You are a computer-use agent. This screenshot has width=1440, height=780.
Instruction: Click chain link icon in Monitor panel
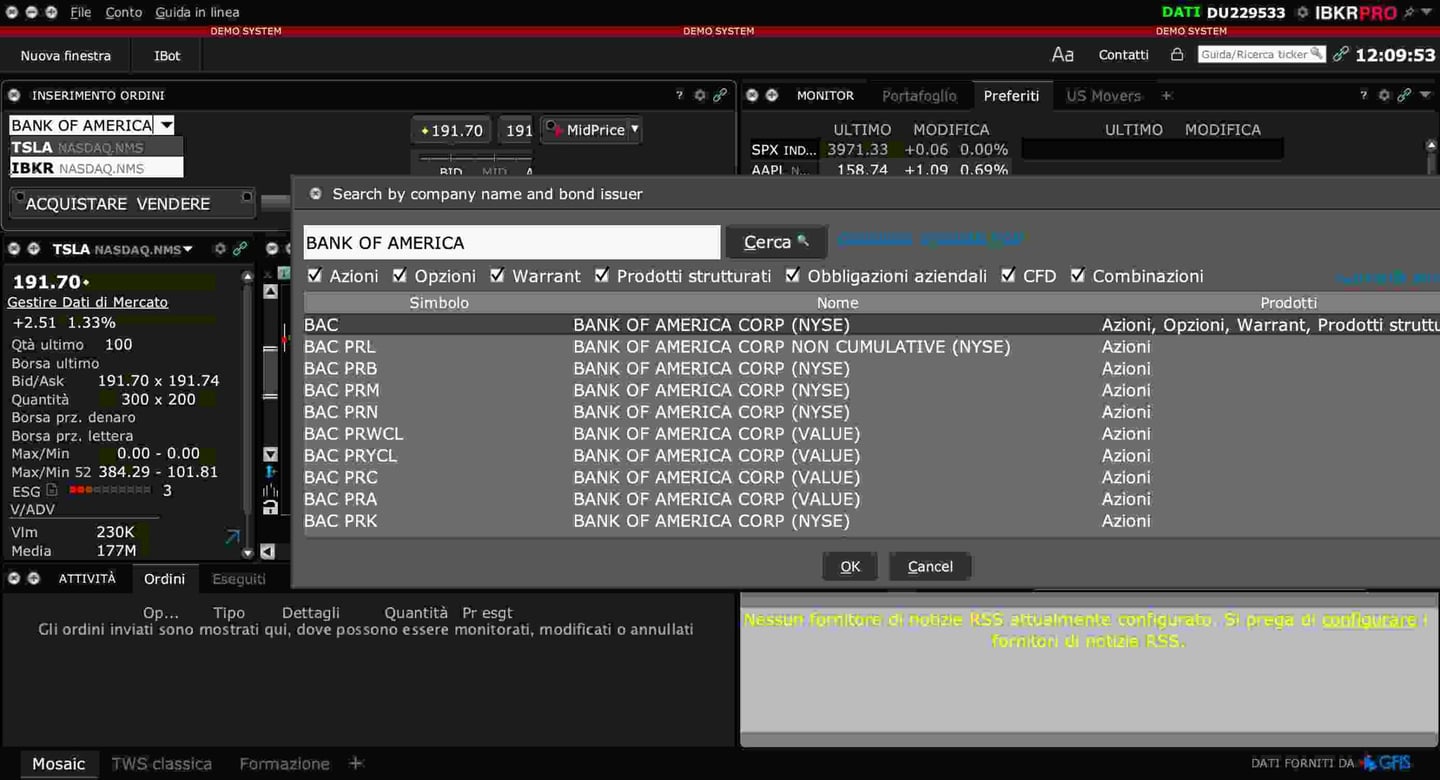point(1404,95)
